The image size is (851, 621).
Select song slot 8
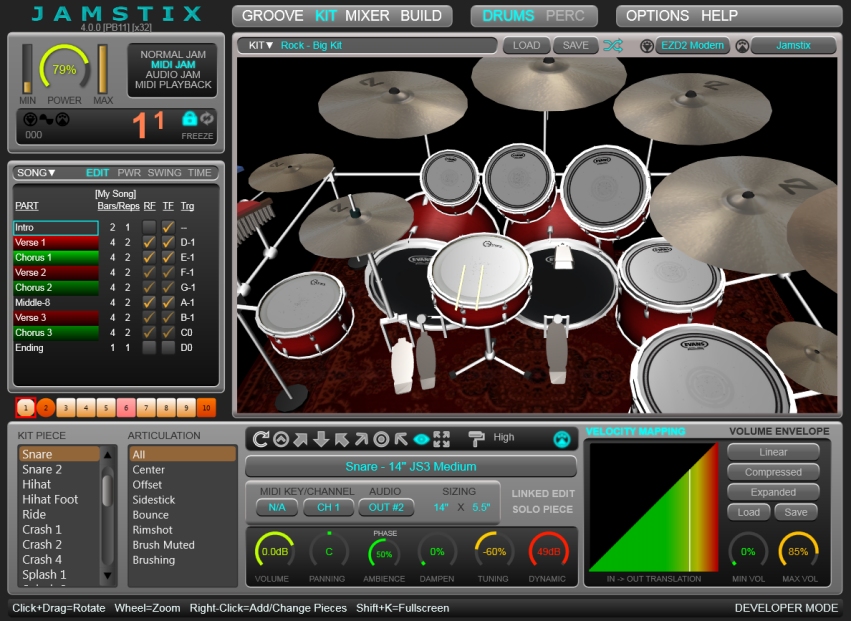(x=166, y=408)
